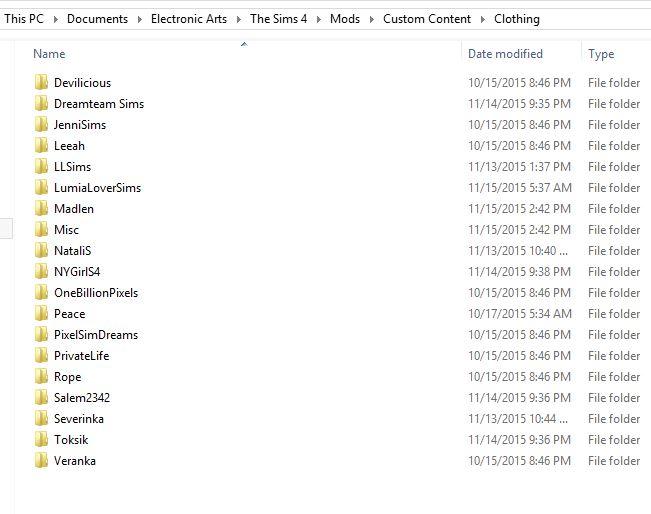Click the Devilicious folder icon
This screenshot has height=514, width=651.
coord(41,83)
